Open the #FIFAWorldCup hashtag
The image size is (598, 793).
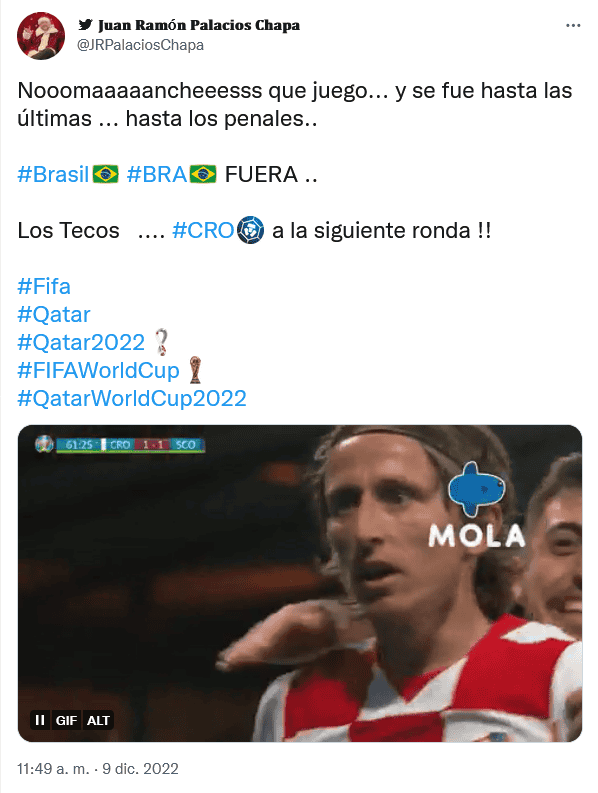click(98, 371)
